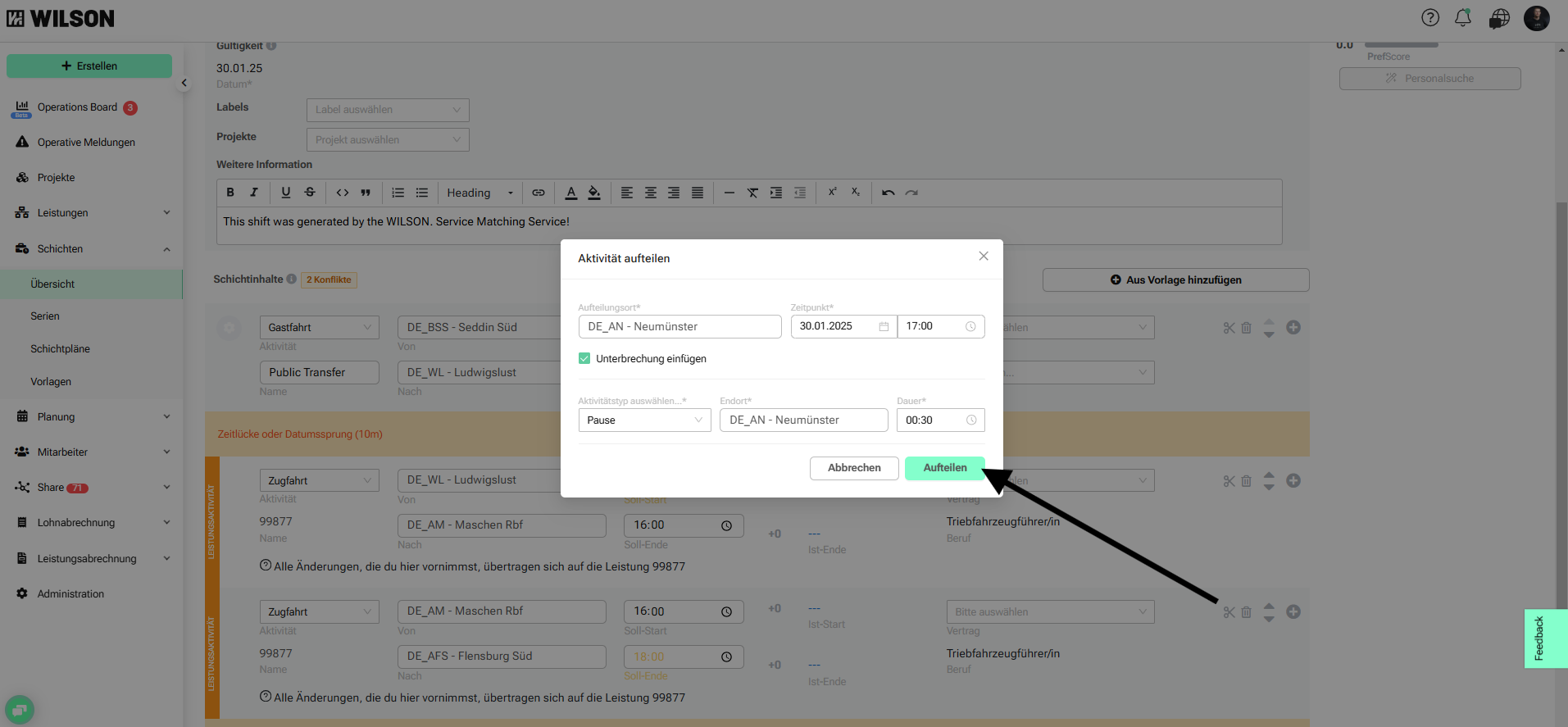The width and height of the screenshot is (1568, 727).
Task: Right-align the editor text
Action: tap(674, 193)
